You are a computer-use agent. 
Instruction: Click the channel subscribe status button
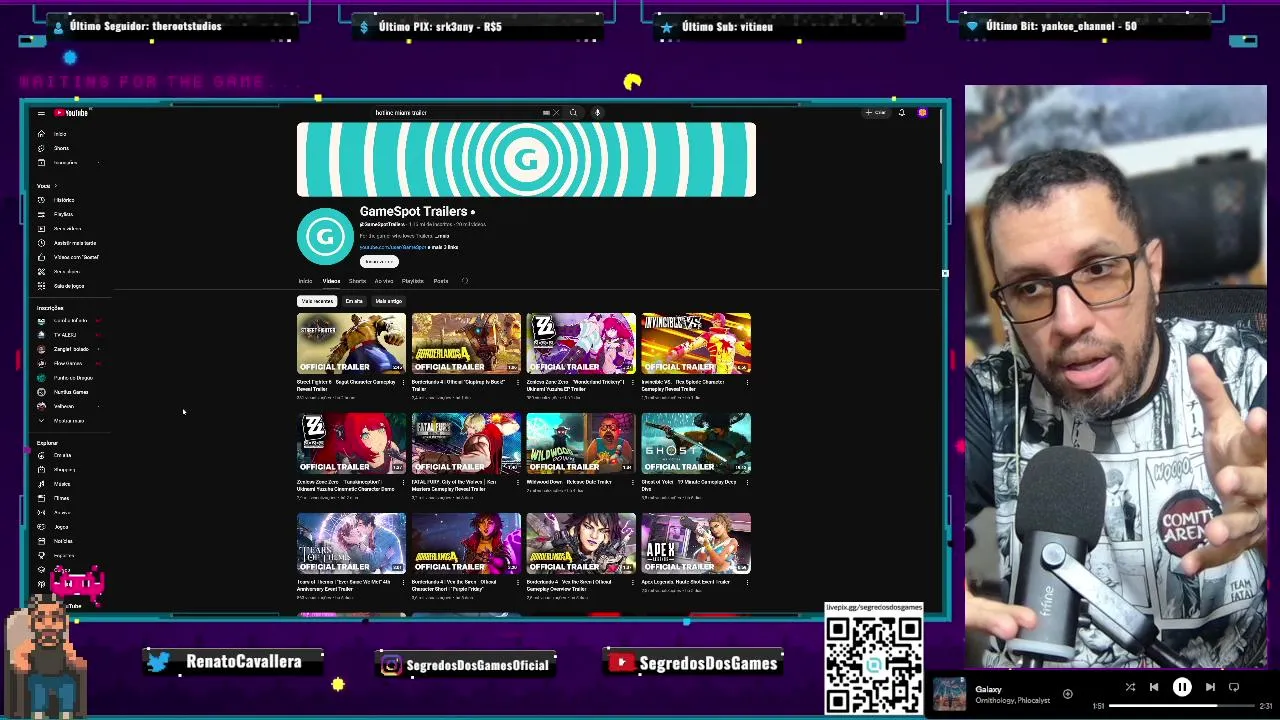pyautogui.click(x=379, y=262)
